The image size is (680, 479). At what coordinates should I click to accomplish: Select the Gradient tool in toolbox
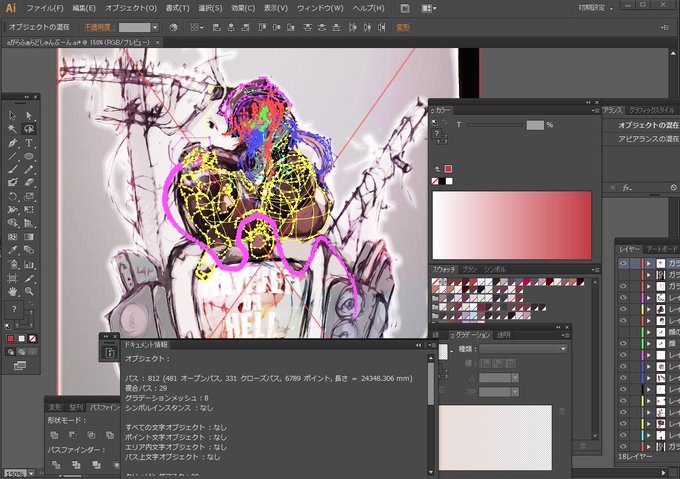coord(29,237)
